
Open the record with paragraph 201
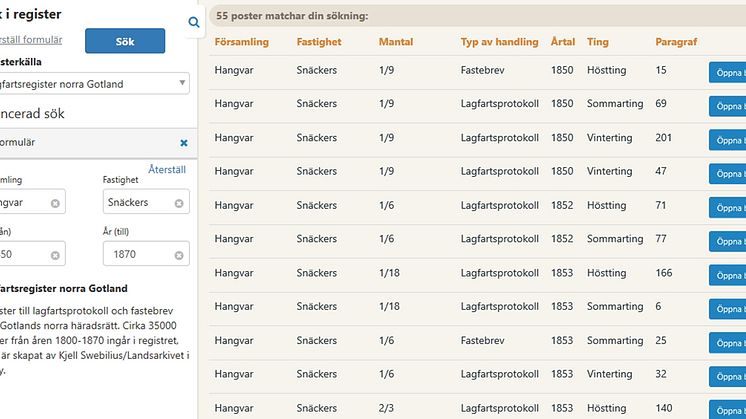(x=727, y=140)
